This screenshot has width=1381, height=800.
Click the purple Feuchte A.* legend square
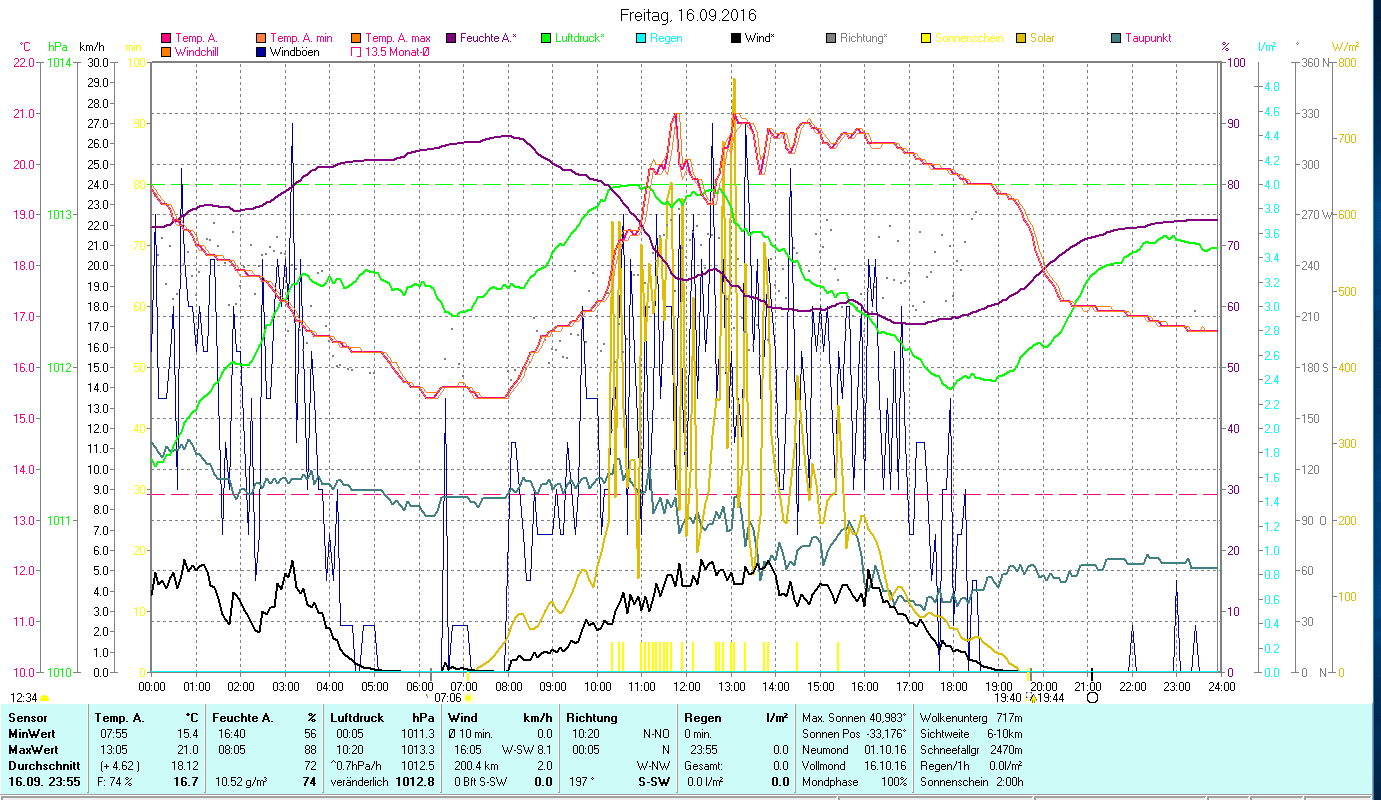450,38
